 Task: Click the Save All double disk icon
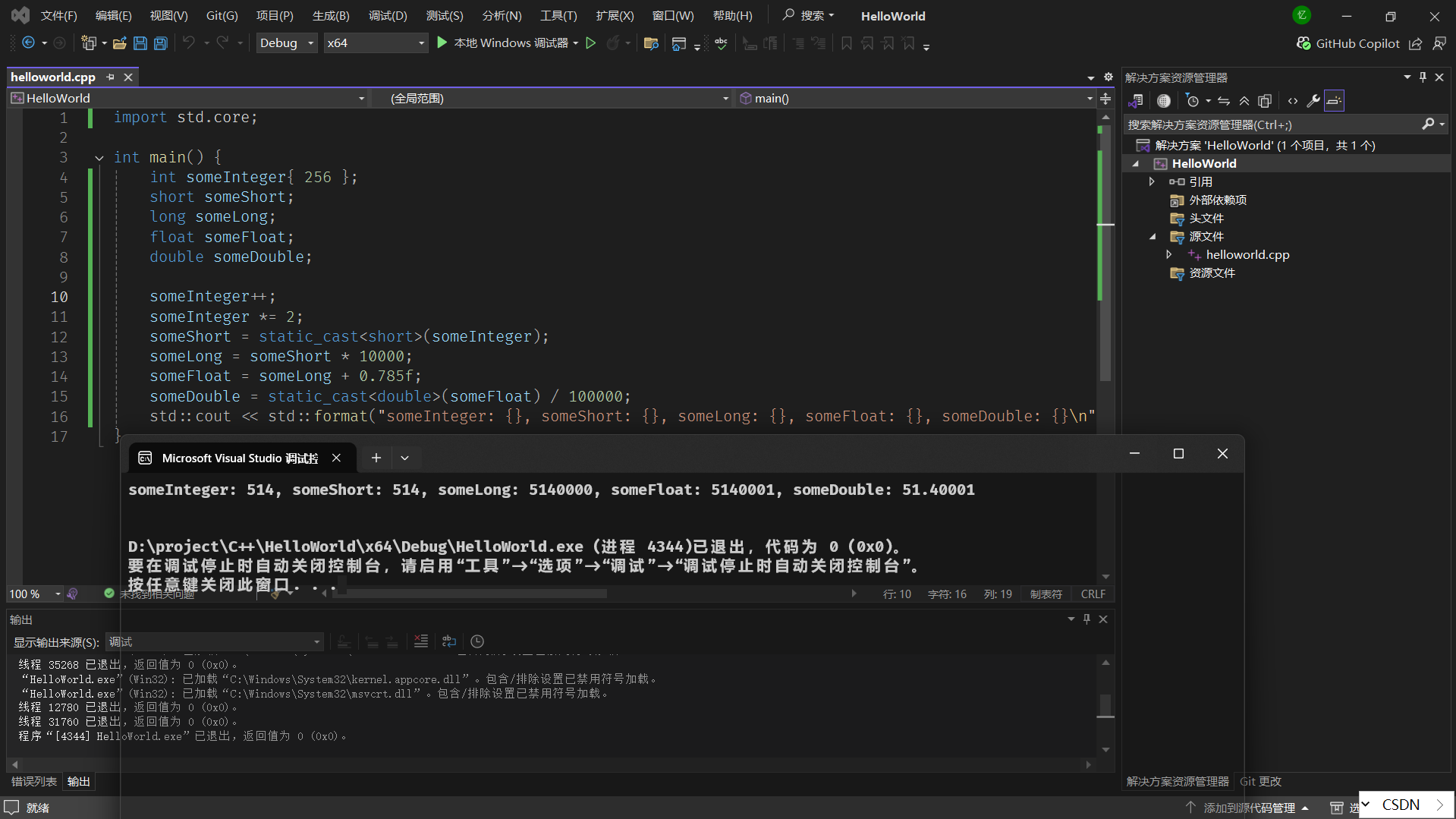click(x=161, y=43)
